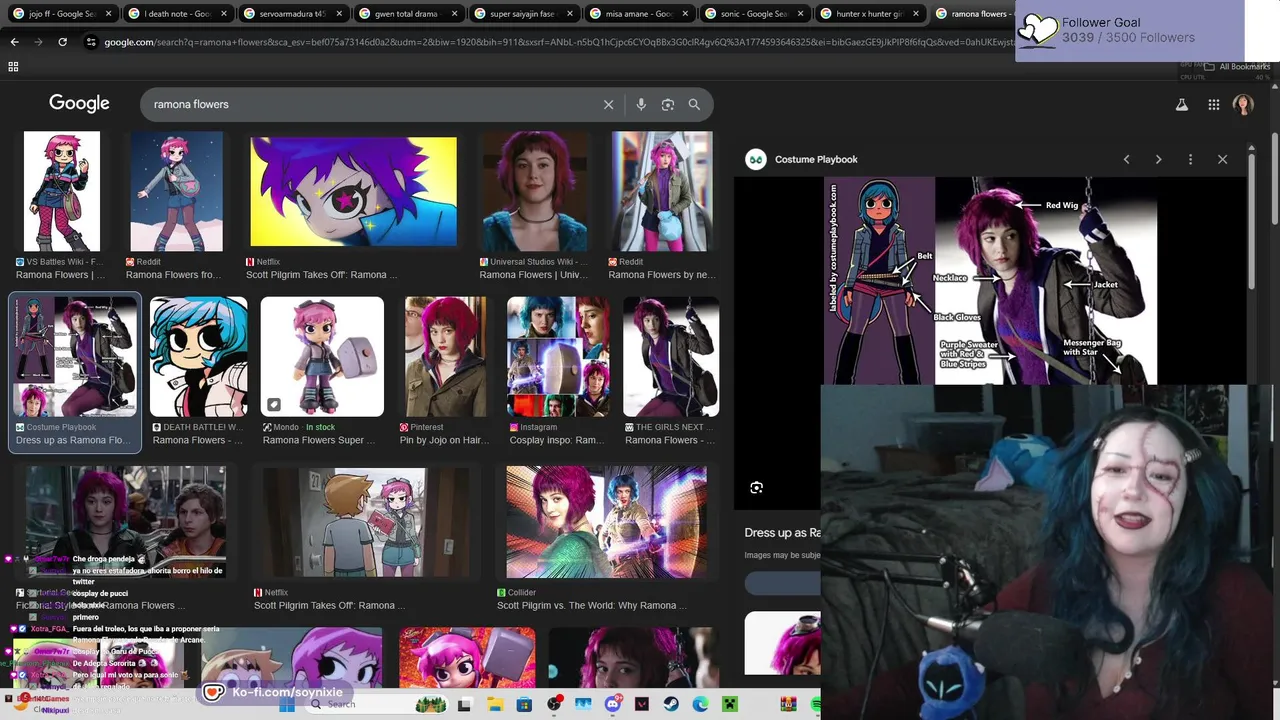Open Microsoft Edge from the taskbar
The image size is (1280, 720).
coord(701,704)
